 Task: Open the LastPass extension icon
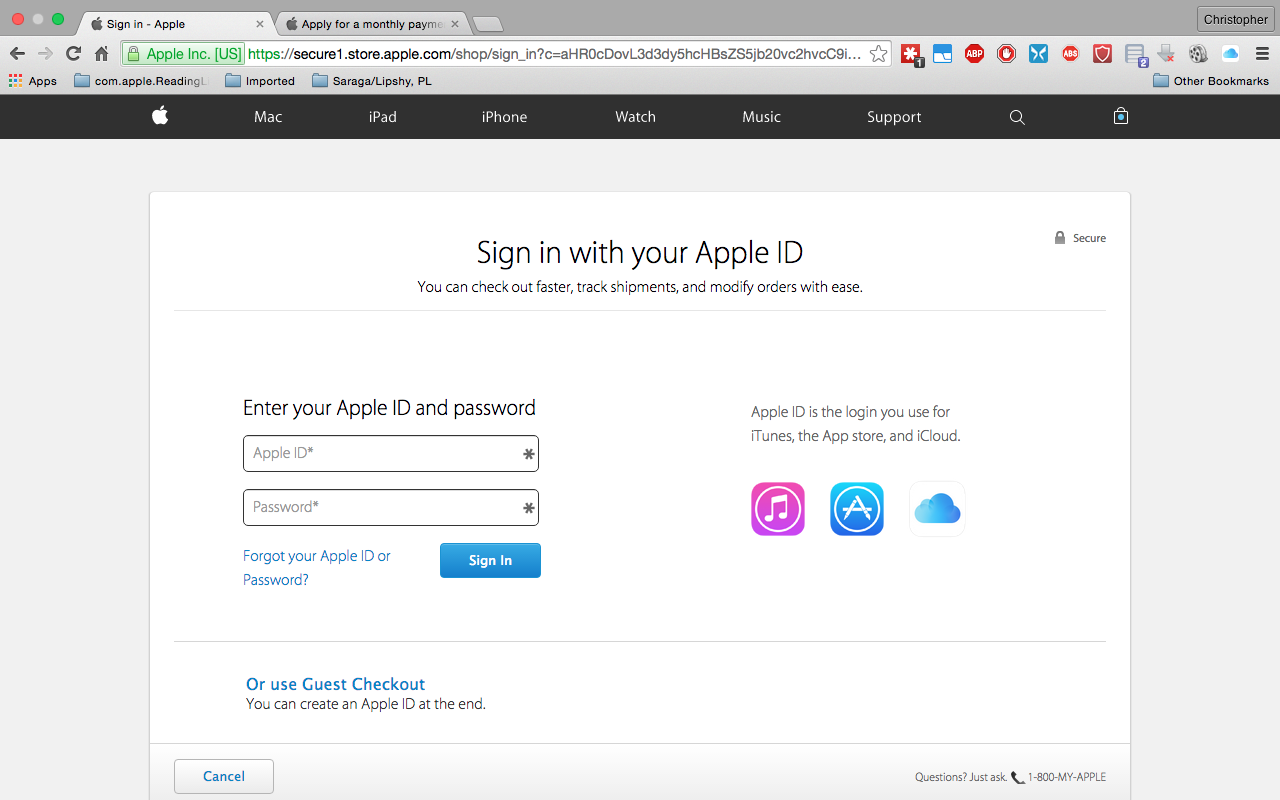tap(911, 54)
